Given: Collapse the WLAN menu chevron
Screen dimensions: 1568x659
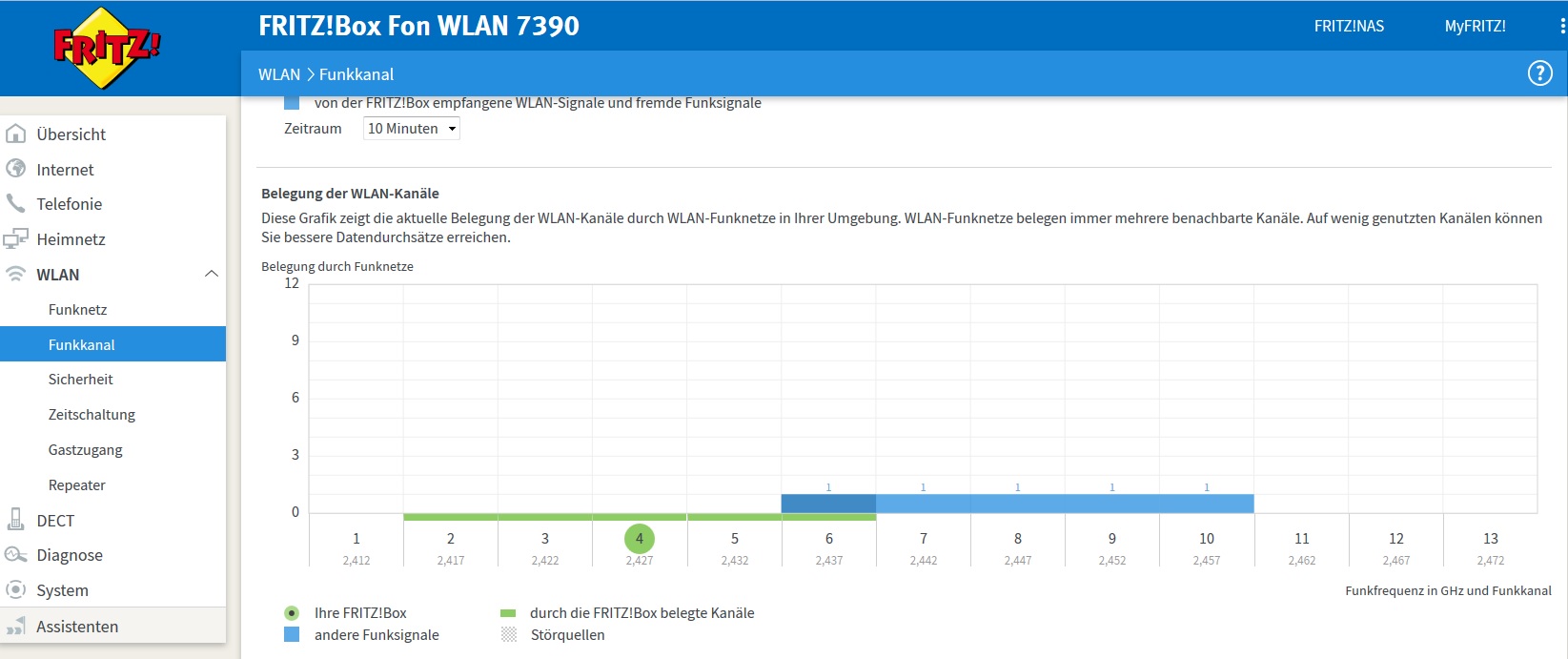Looking at the screenshot, I should [212, 274].
